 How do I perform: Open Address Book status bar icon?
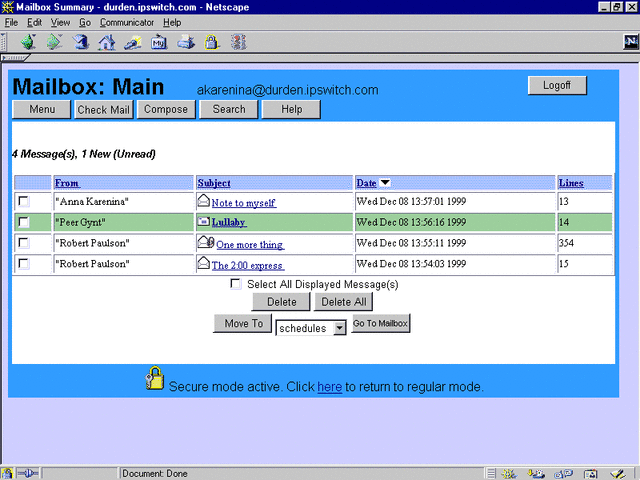coord(590,474)
